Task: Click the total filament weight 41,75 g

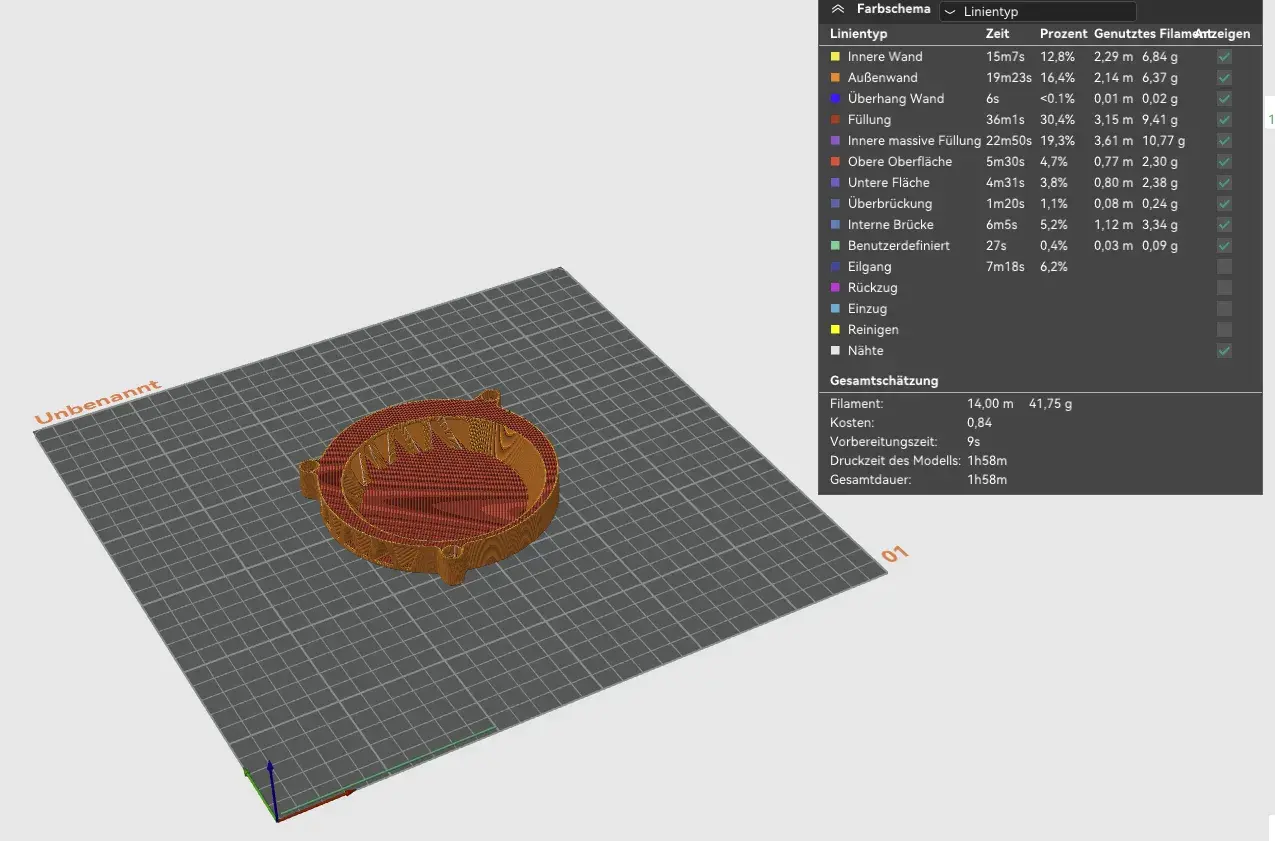Action: 1050,404
